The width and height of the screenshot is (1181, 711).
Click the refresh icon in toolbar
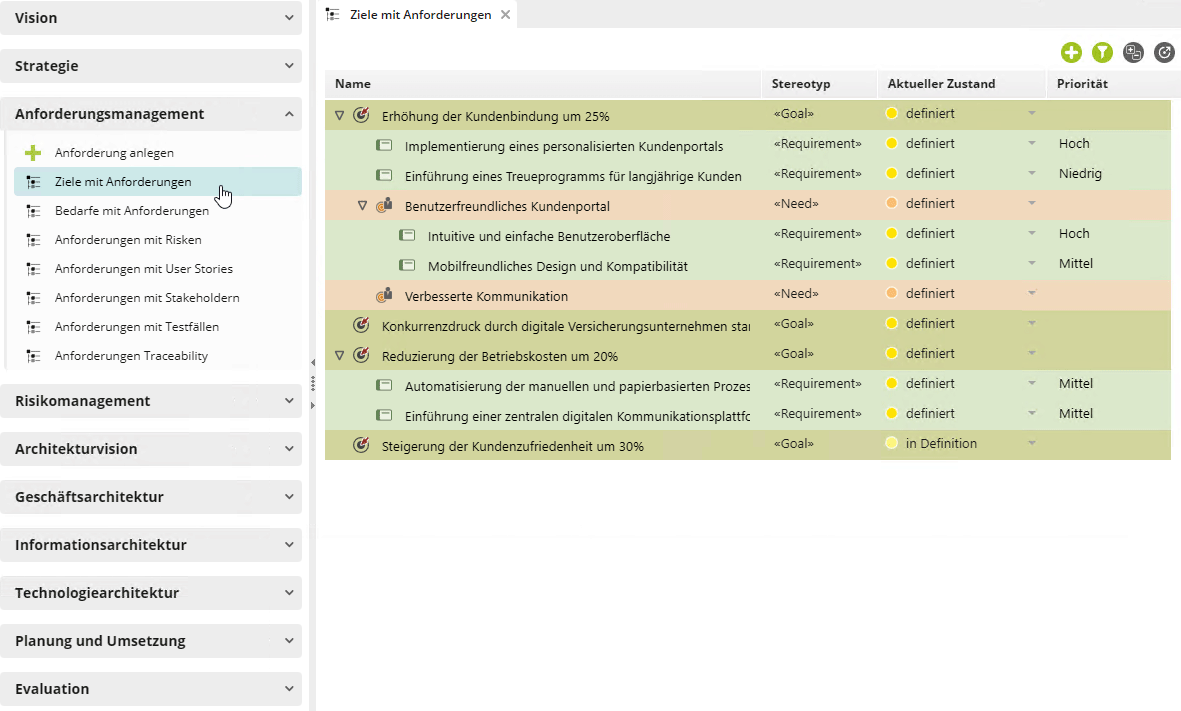tap(1164, 53)
